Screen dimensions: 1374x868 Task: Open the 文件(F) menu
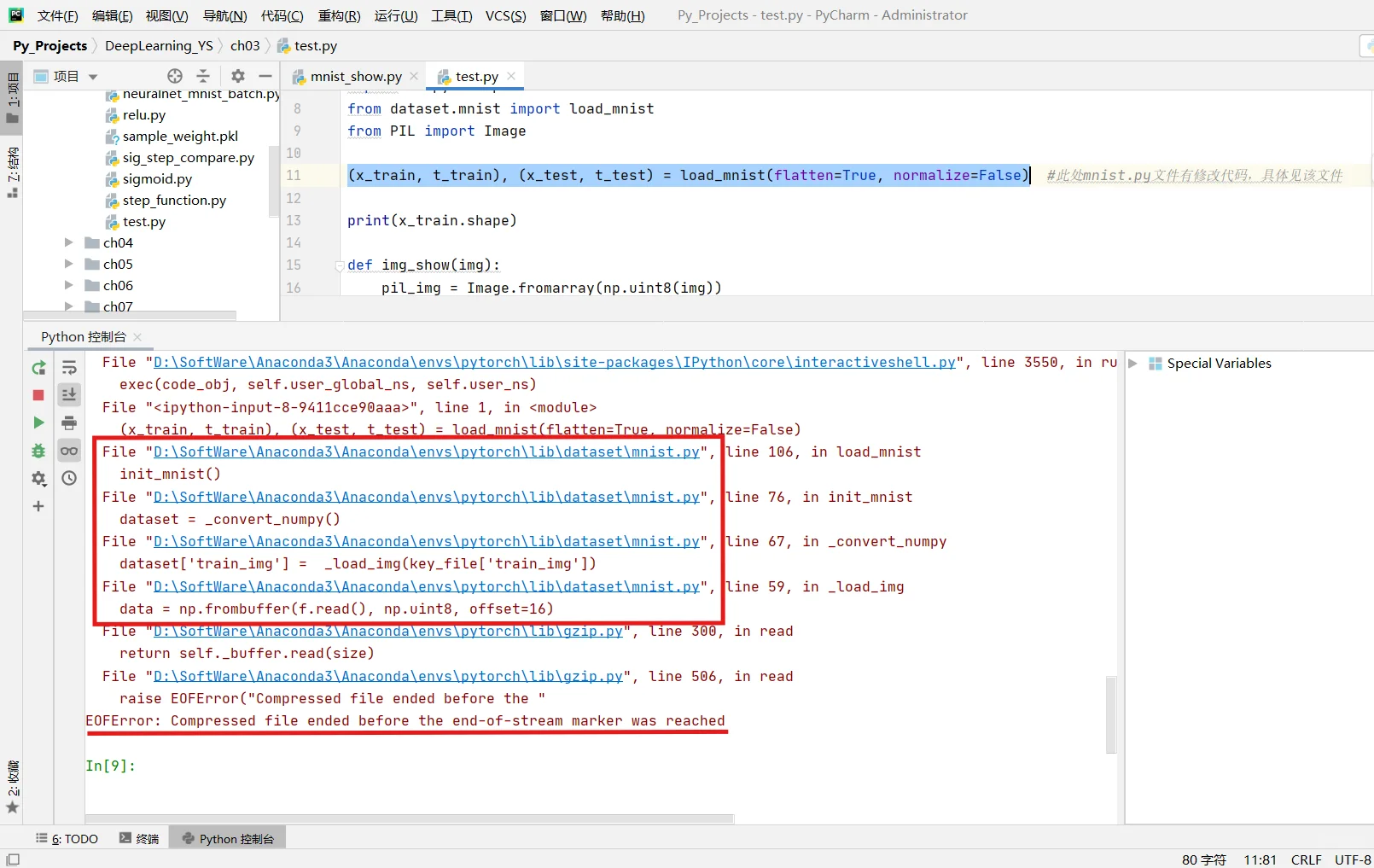click(58, 15)
